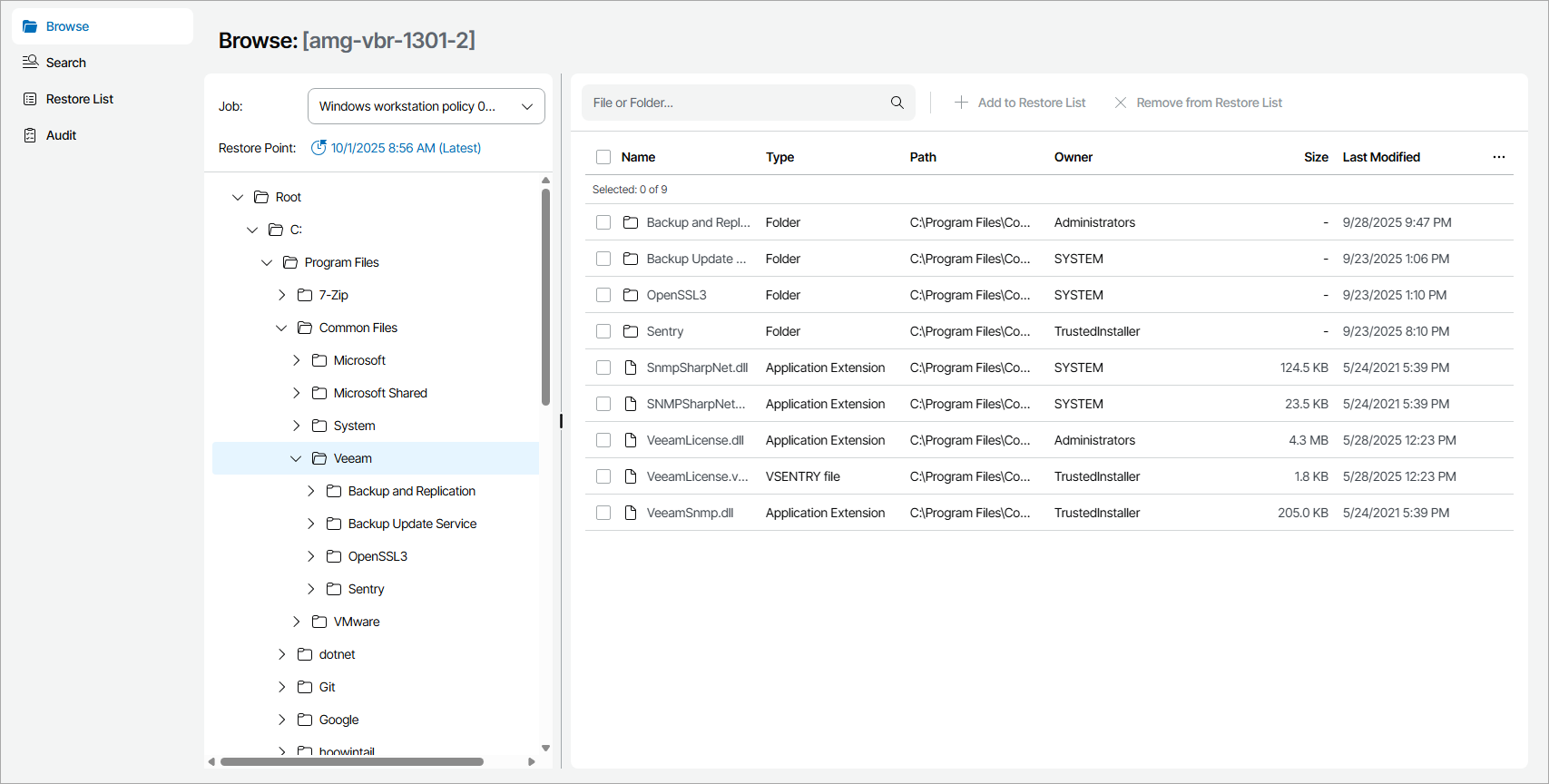Click the Audit clipboard icon in sidebar
The height and width of the screenshot is (784, 1549).
tap(30, 135)
